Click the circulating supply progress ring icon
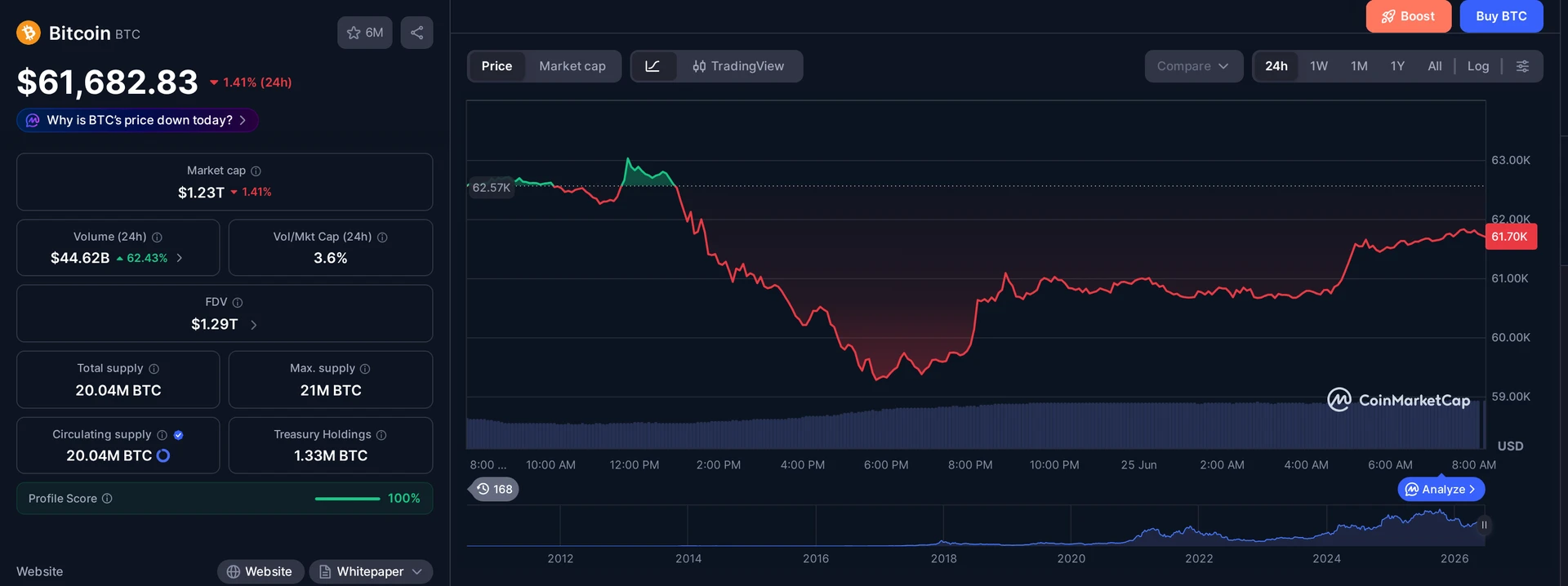This screenshot has width=1568, height=586. [163, 455]
